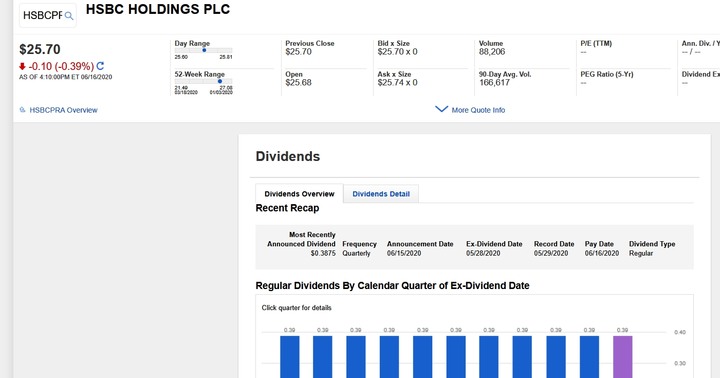Click the Announcement Date 06/15/2020
This screenshot has height=378, width=720.
pos(404,253)
